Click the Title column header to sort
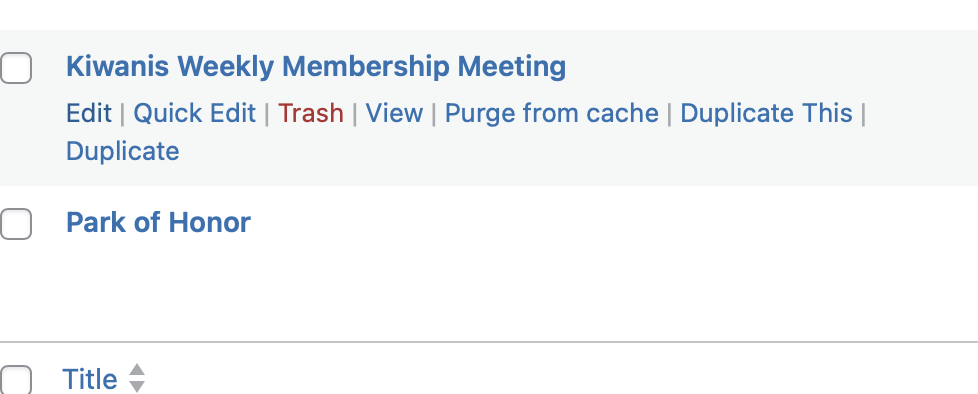The width and height of the screenshot is (978, 394). [90, 379]
